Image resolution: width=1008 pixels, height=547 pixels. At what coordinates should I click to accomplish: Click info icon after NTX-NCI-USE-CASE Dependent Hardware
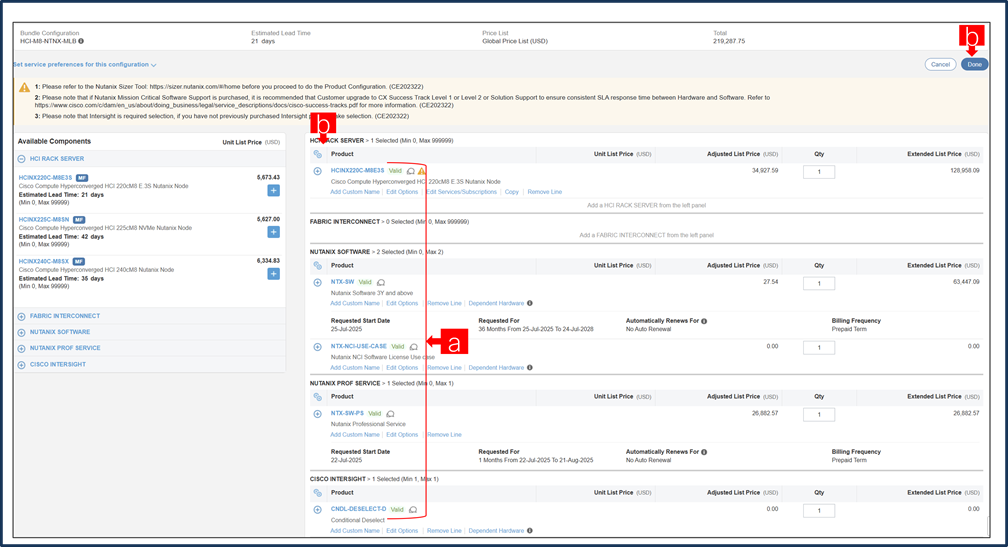pos(530,368)
